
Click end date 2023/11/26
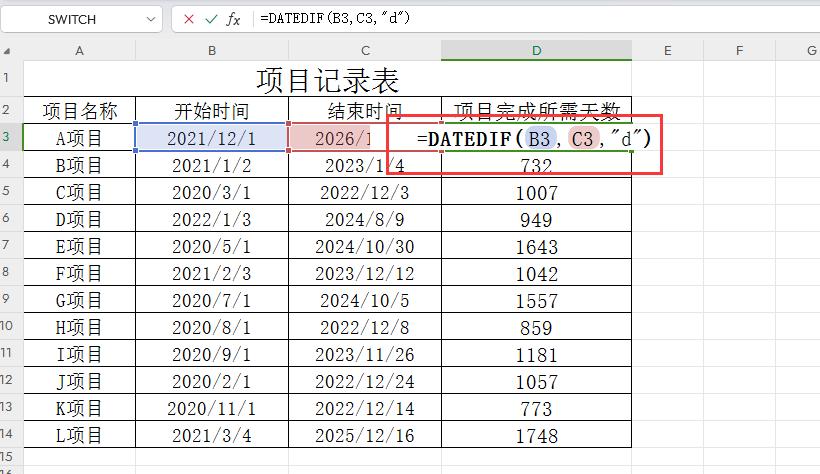point(365,354)
